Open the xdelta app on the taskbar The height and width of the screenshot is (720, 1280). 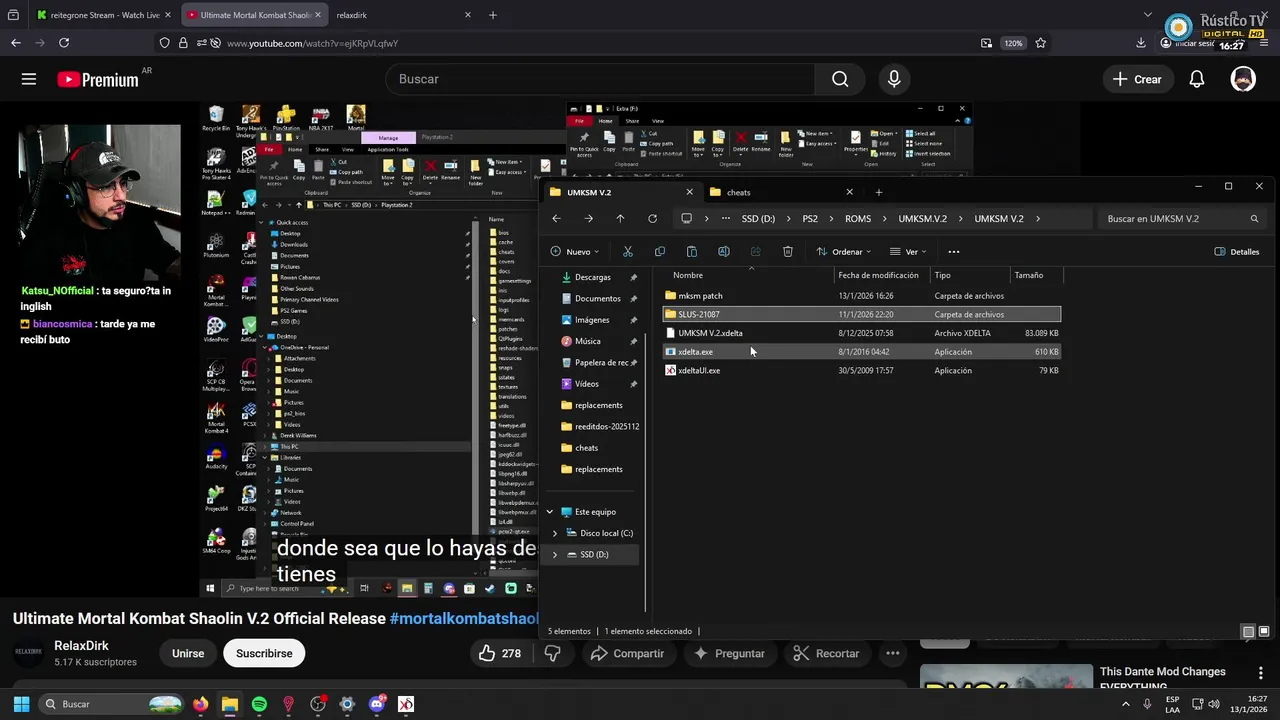[x=405, y=704]
